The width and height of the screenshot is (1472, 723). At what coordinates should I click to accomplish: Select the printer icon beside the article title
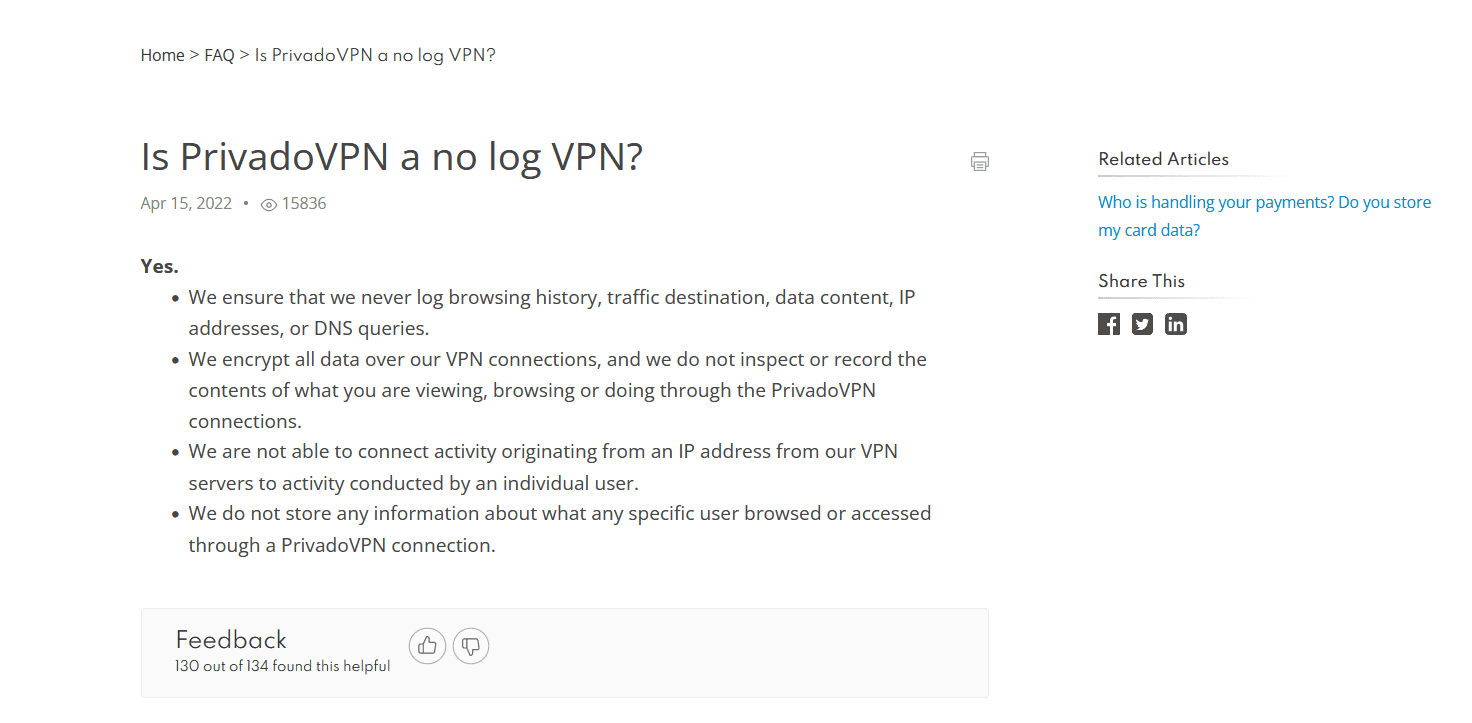979,161
